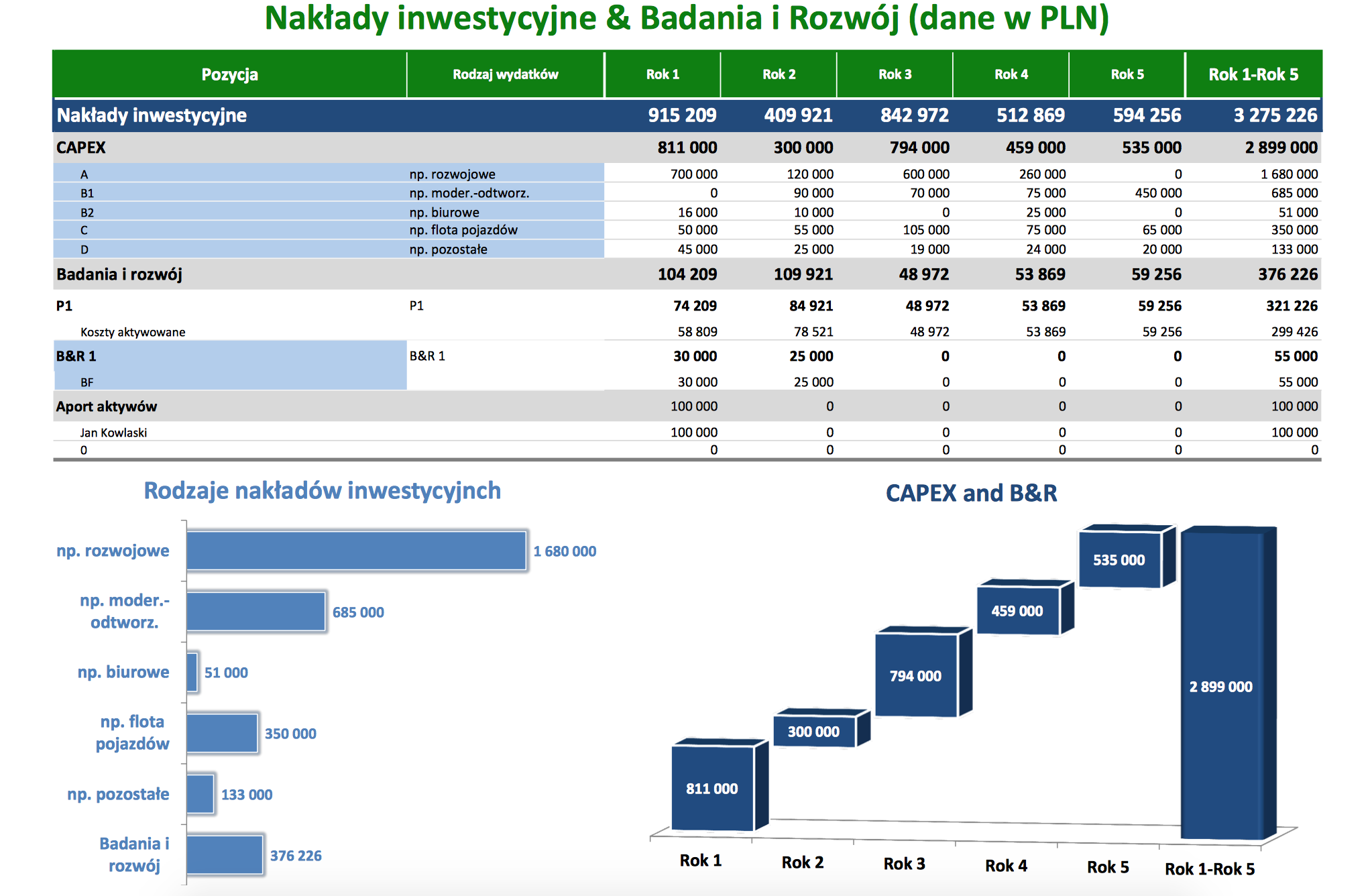Select CAPEX total cell 2 899 000
The image size is (1372, 896).
click(1281, 148)
